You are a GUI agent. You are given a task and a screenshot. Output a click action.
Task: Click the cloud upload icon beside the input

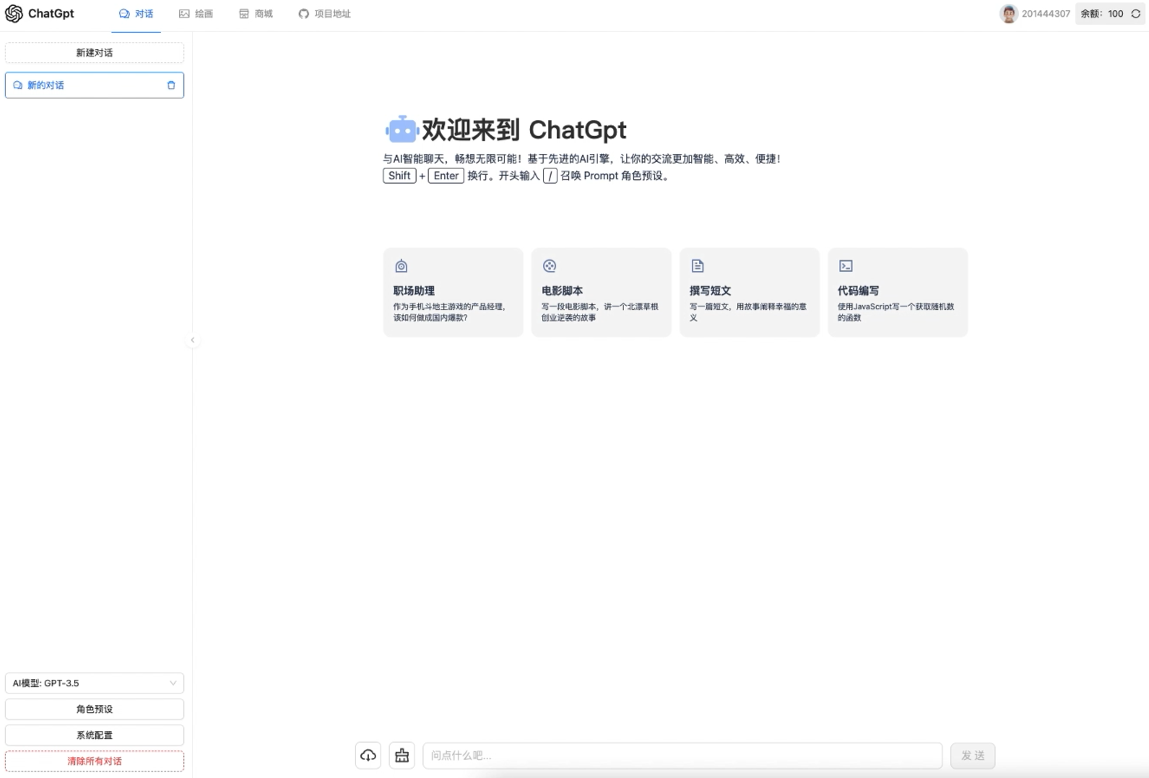pos(367,755)
